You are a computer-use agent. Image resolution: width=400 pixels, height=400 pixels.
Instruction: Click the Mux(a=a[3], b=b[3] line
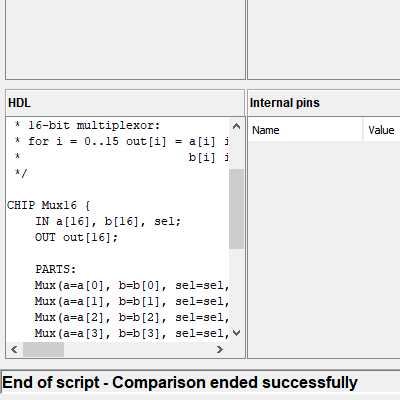pos(132,333)
